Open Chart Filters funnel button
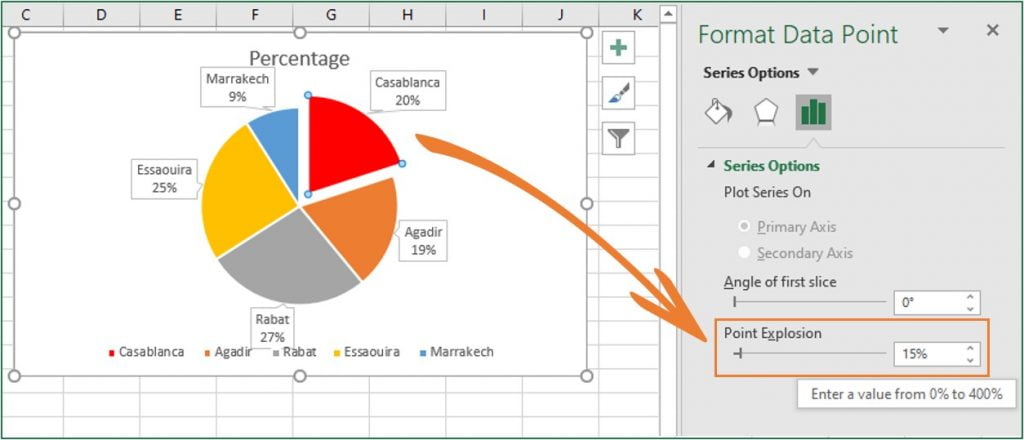This screenshot has width=1024, height=440. pos(618,138)
